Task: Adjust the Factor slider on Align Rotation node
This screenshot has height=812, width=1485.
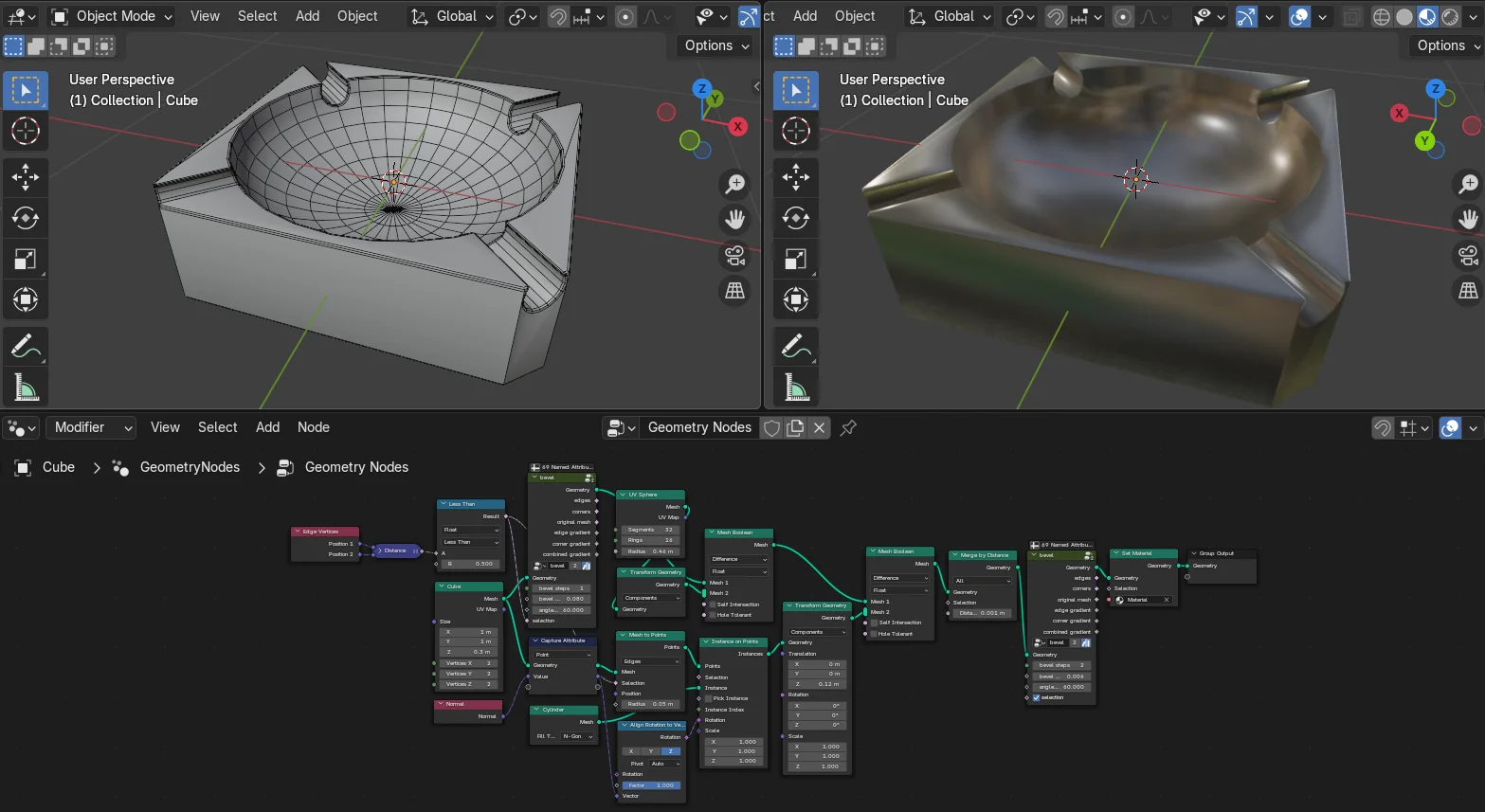Action: (651, 784)
